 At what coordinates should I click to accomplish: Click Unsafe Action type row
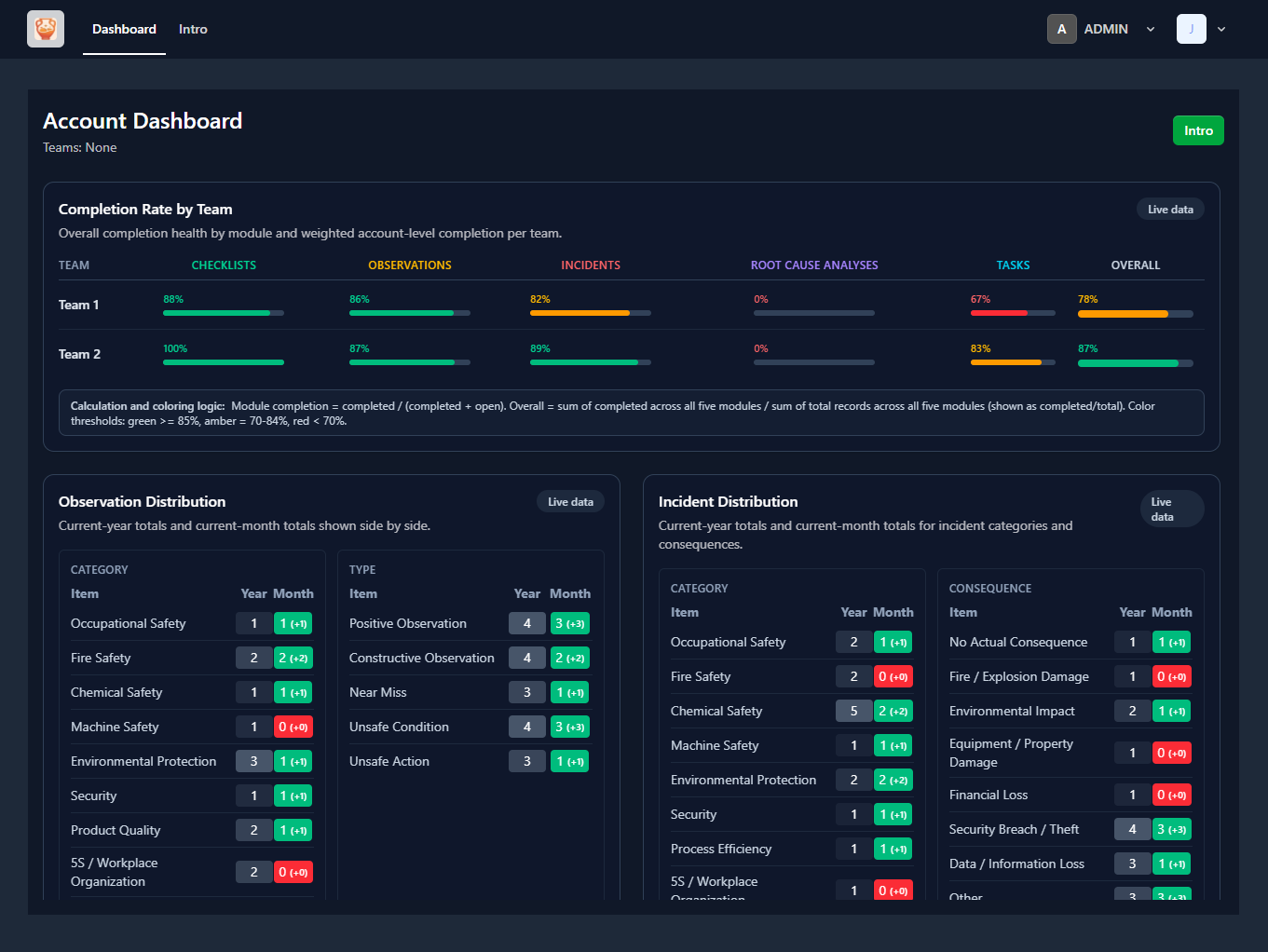pos(470,761)
